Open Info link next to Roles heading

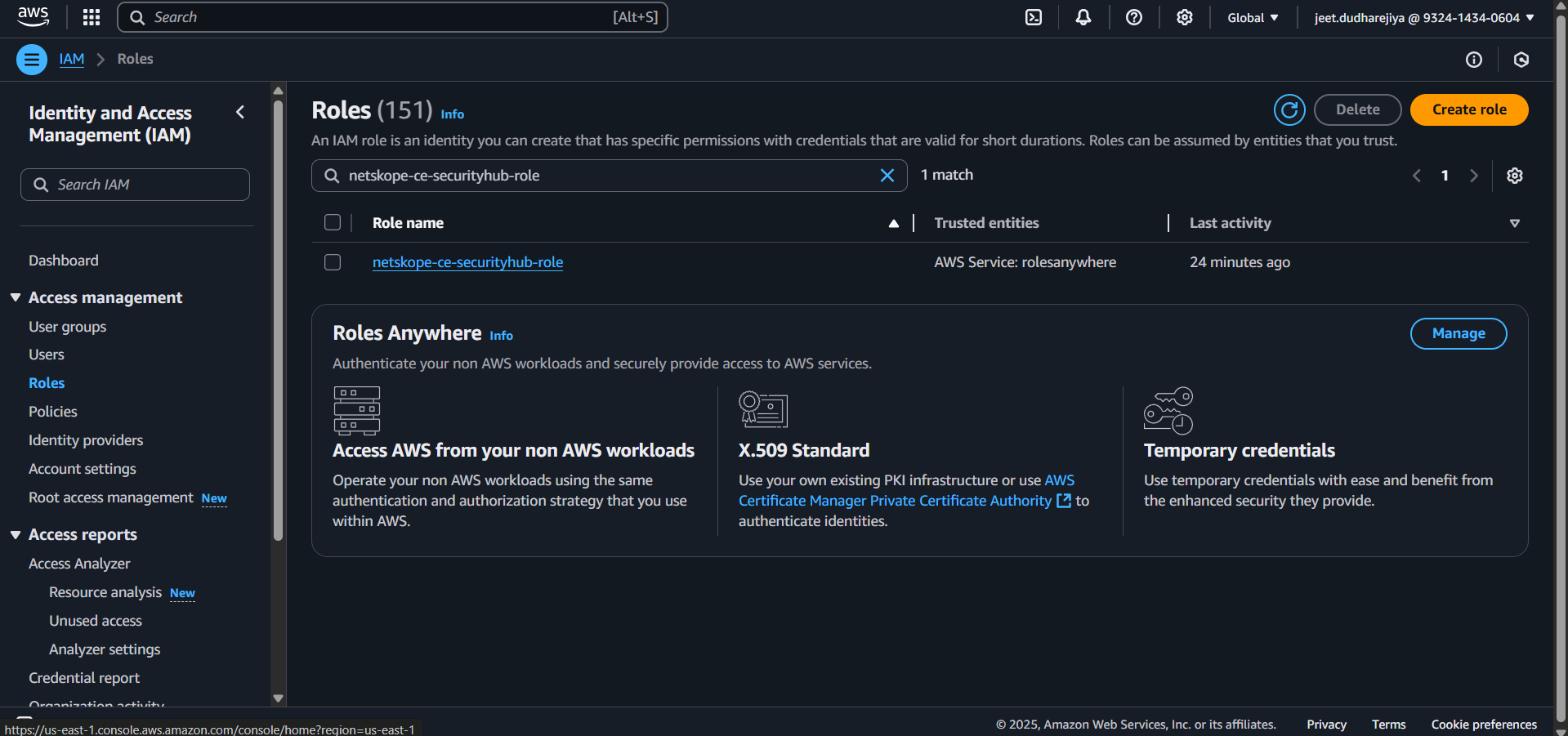(x=453, y=114)
